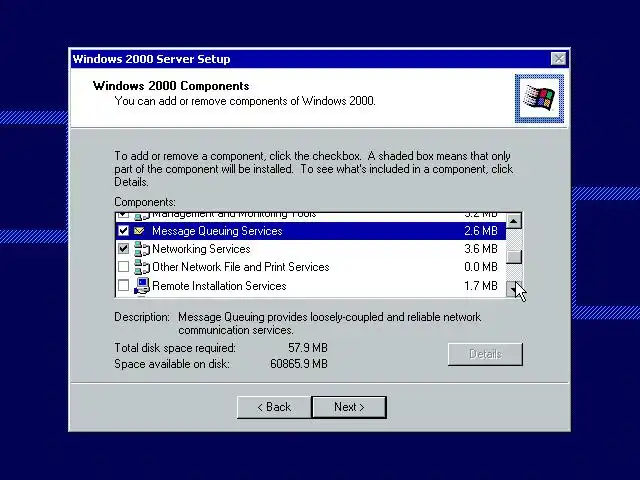Click the 1.7 MB size value
Screen dimensions: 640x480
pos(481,286)
